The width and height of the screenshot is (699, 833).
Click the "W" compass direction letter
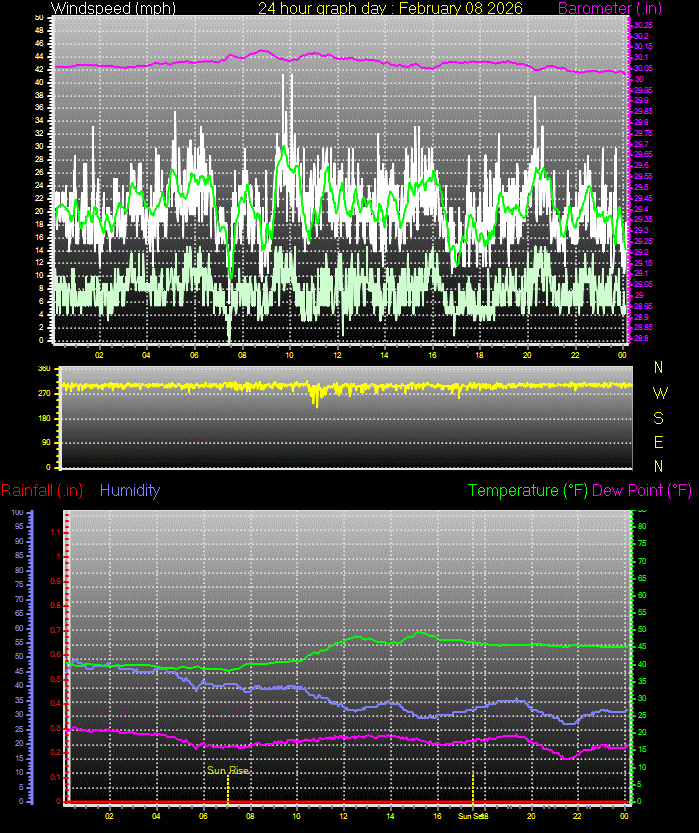pyautogui.click(x=660, y=393)
